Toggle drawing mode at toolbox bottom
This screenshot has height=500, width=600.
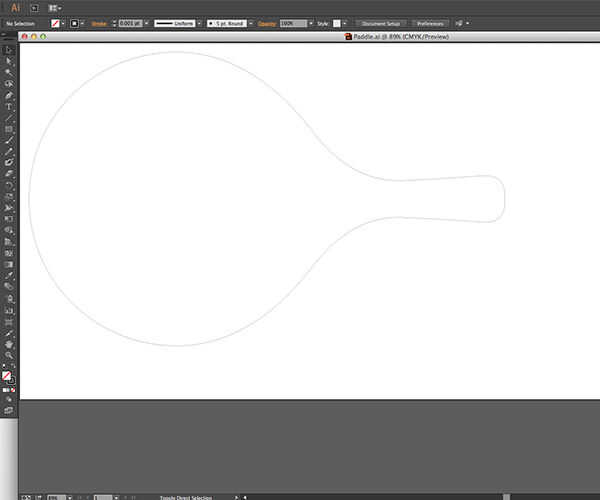tap(8, 400)
